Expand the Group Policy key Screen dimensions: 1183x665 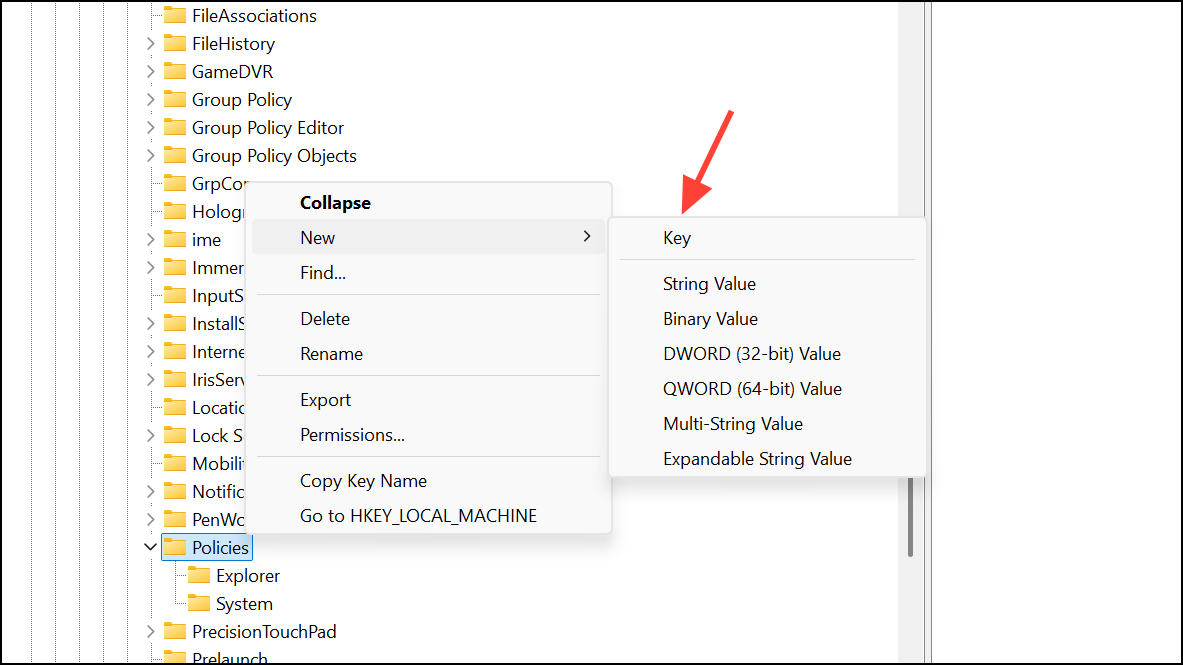pos(150,99)
